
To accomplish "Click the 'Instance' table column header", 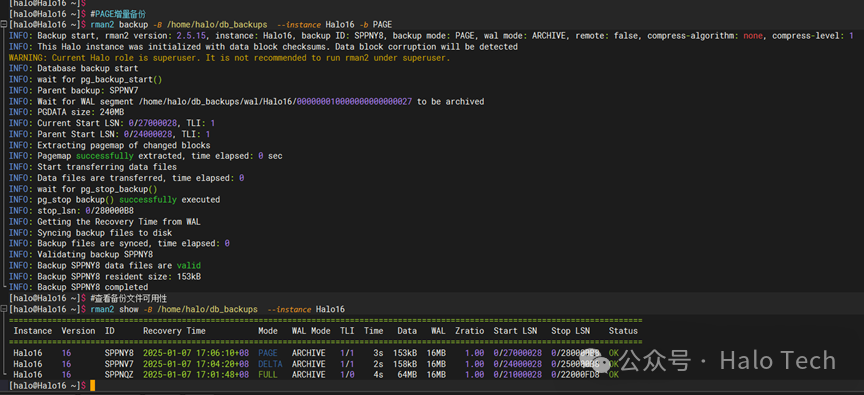I will point(33,331).
